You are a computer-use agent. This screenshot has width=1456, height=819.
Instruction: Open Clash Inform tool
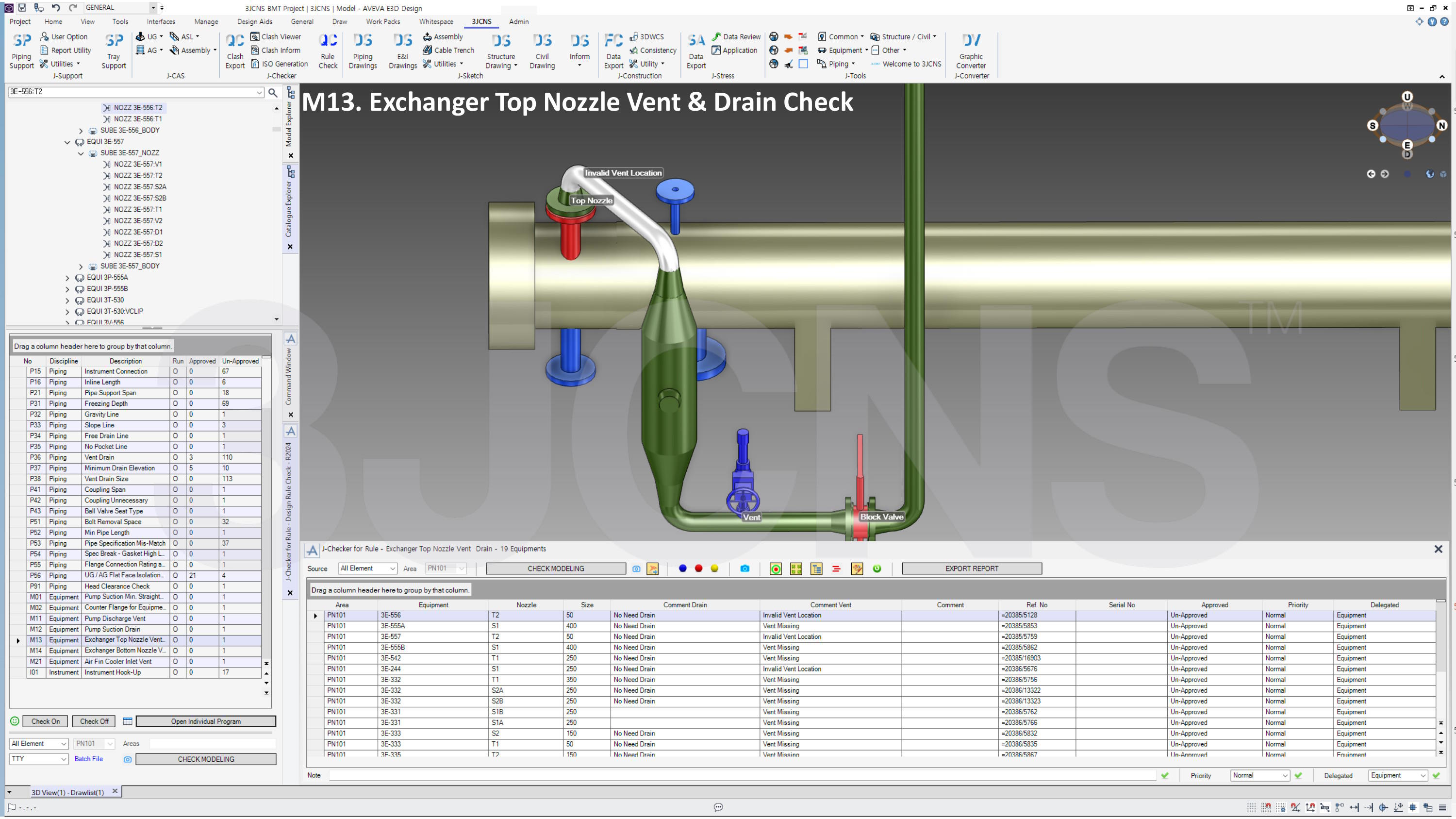[x=275, y=50]
